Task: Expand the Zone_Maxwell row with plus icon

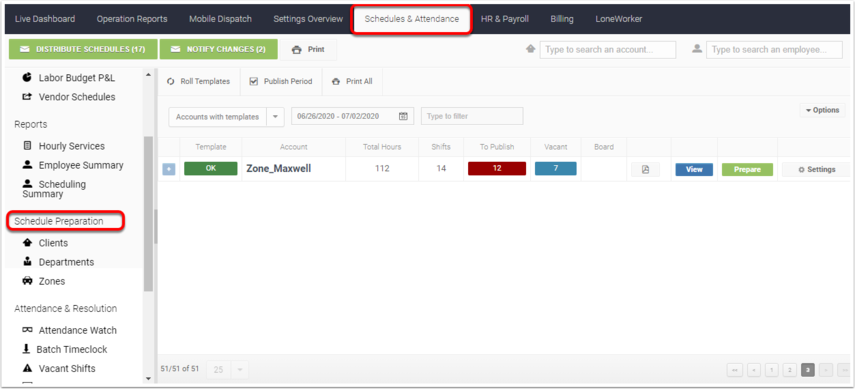Action: (168, 170)
